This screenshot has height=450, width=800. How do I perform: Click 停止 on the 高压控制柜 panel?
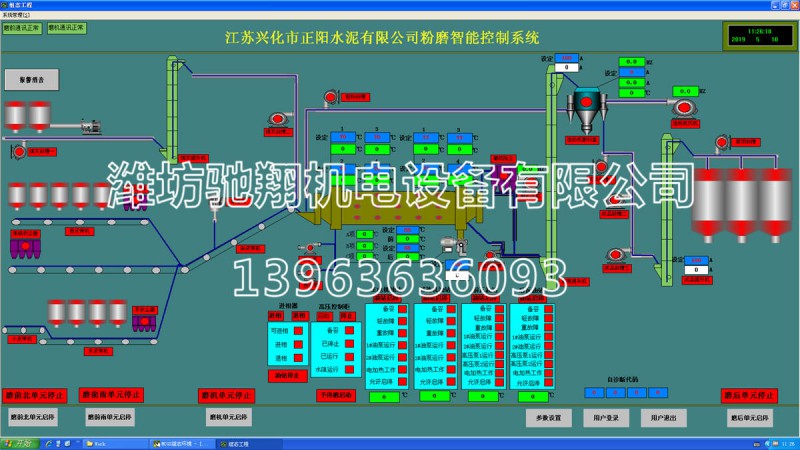click(347, 316)
